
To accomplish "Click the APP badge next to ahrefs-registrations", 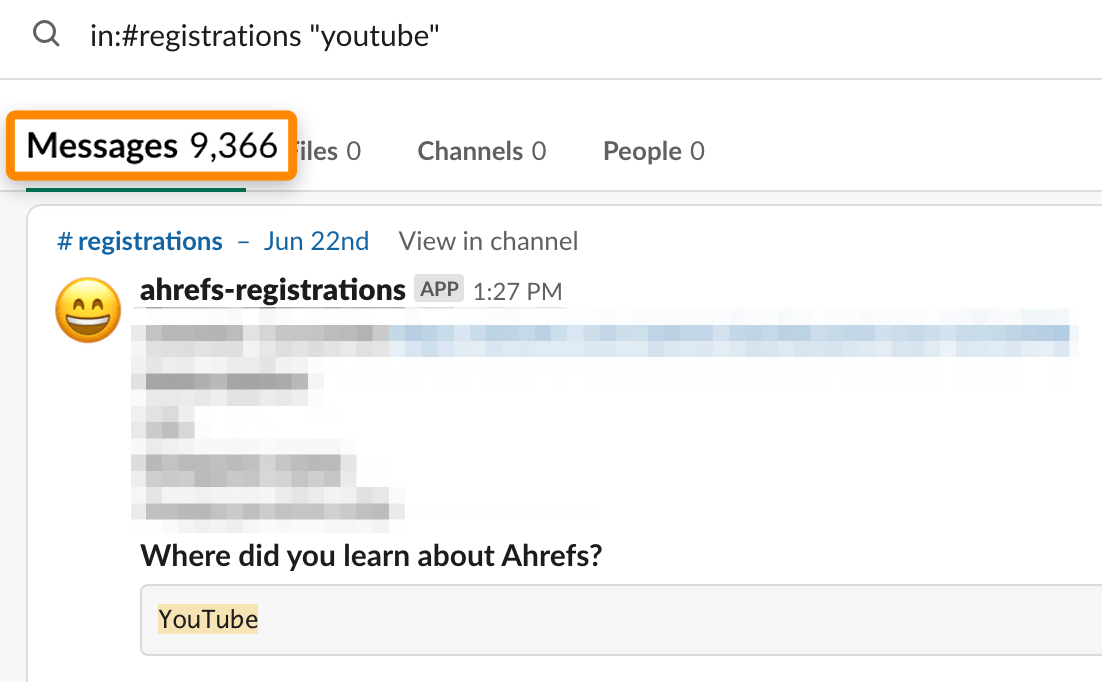I will [x=438, y=289].
